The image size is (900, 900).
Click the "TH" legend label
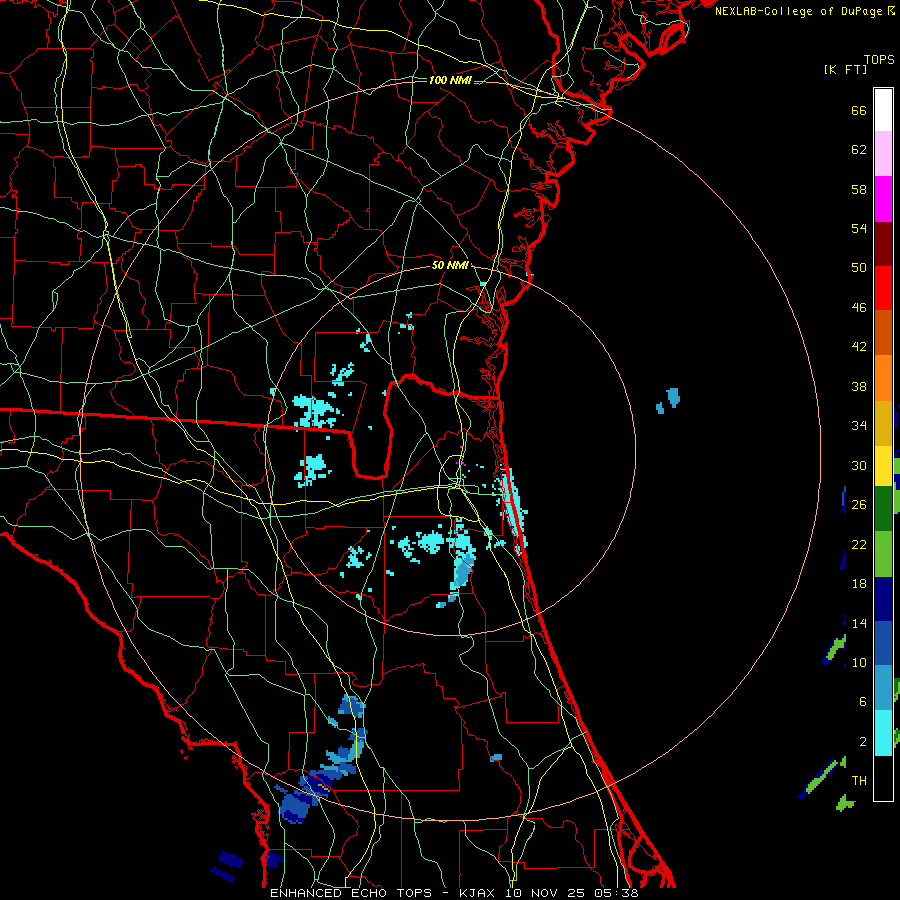point(859,781)
